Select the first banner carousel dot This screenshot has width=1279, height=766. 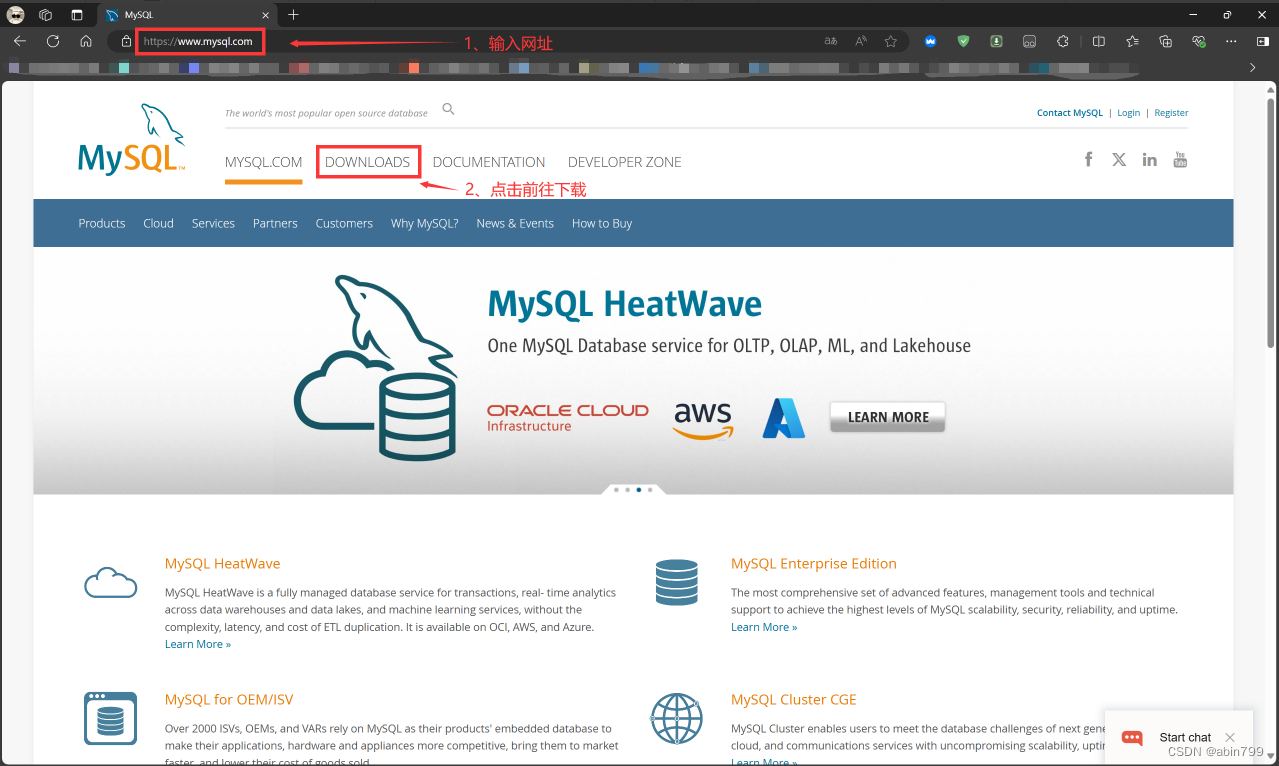(615, 490)
